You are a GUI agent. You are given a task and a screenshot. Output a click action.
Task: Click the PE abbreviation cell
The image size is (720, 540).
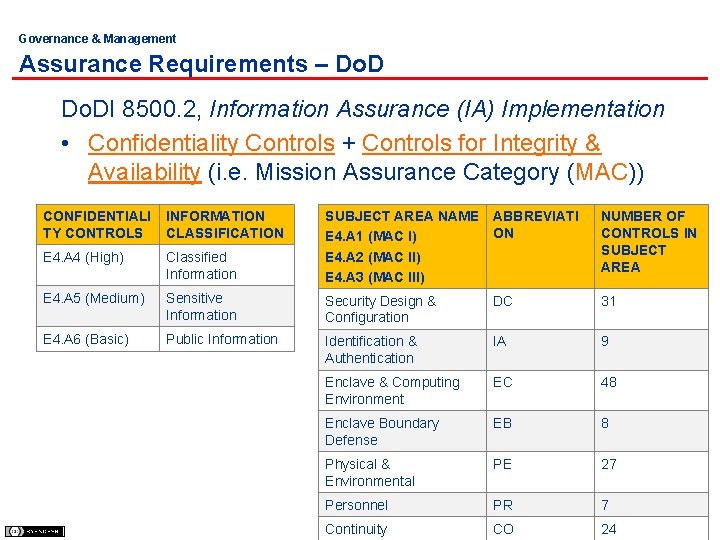540,472
